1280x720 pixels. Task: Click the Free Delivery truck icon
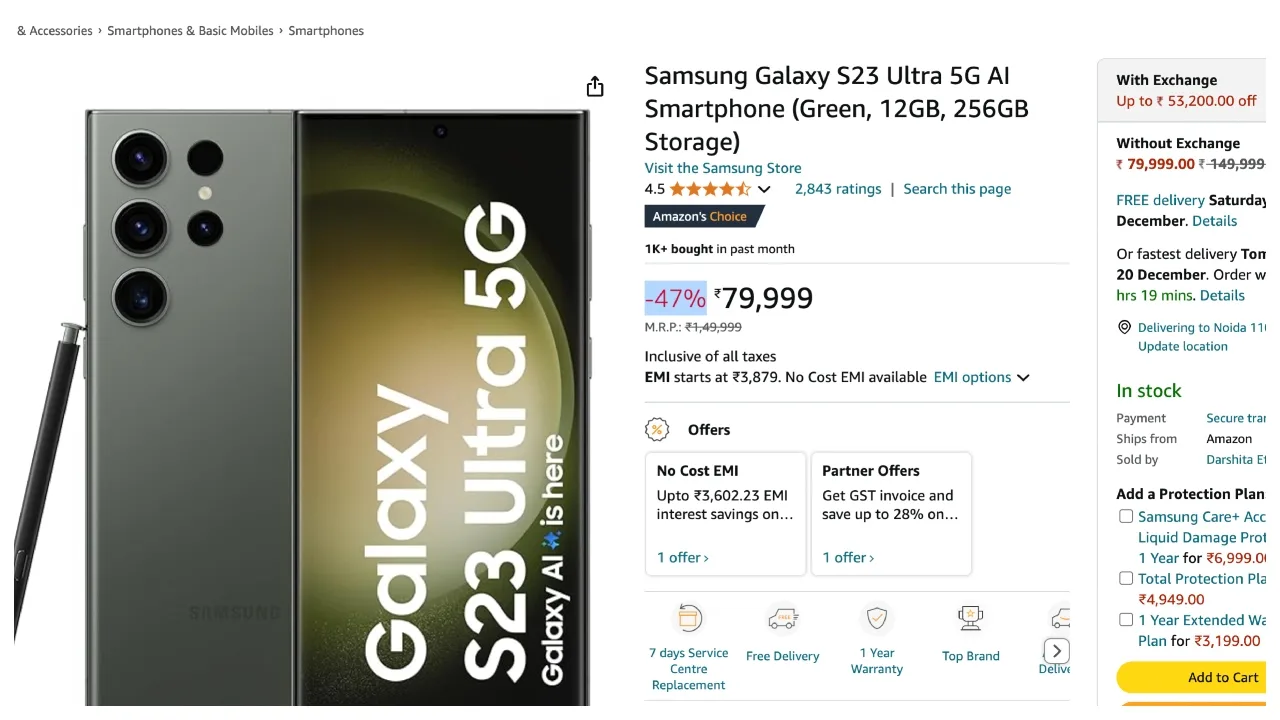coord(782,620)
